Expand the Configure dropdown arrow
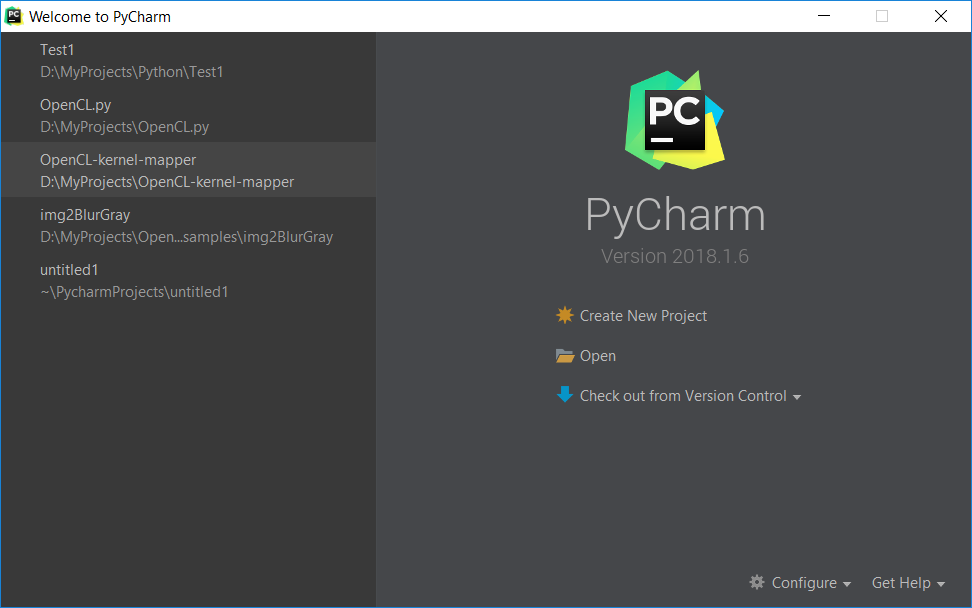The image size is (972, 608). pyautogui.click(x=846, y=584)
